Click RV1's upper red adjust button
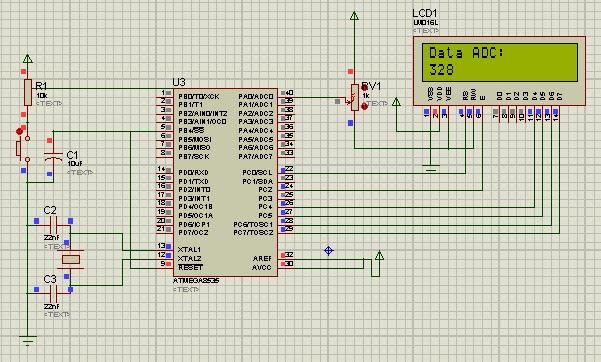601x362 pixels. [365, 88]
